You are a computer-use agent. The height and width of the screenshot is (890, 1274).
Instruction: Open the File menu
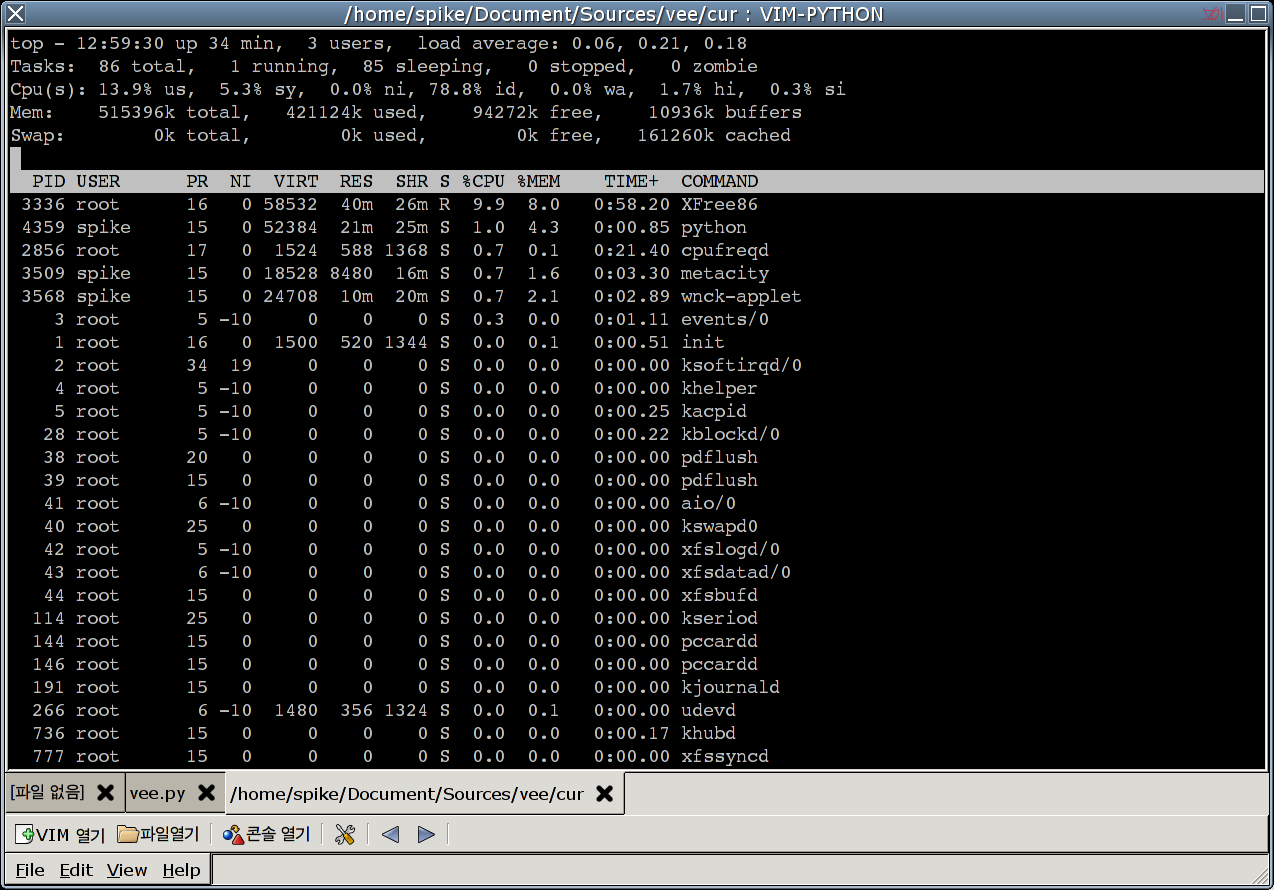(30, 870)
